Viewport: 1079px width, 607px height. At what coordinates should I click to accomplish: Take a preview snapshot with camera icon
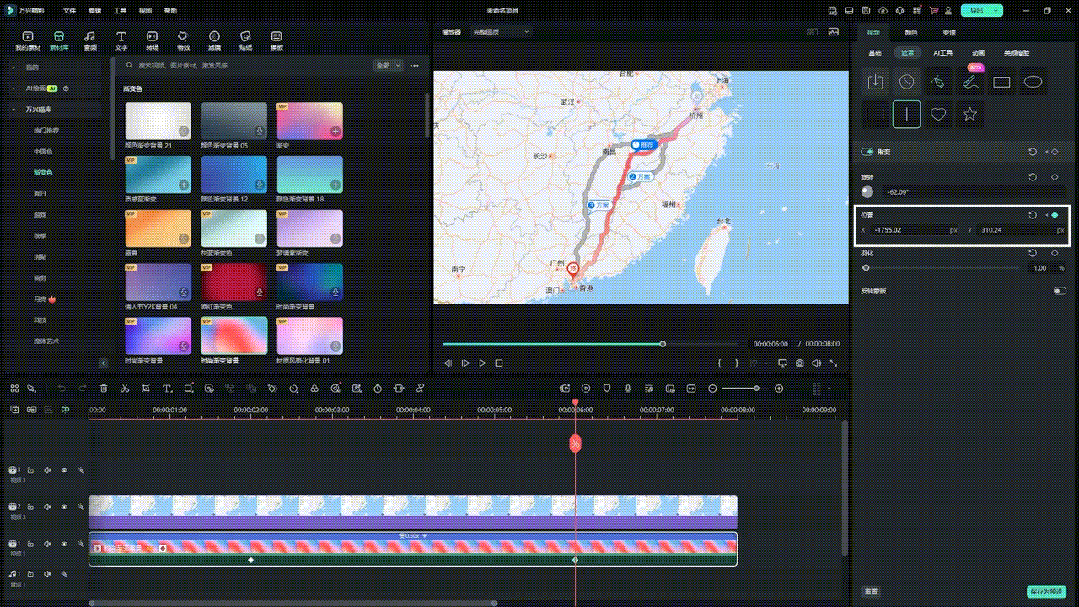click(x=800, y=363)
